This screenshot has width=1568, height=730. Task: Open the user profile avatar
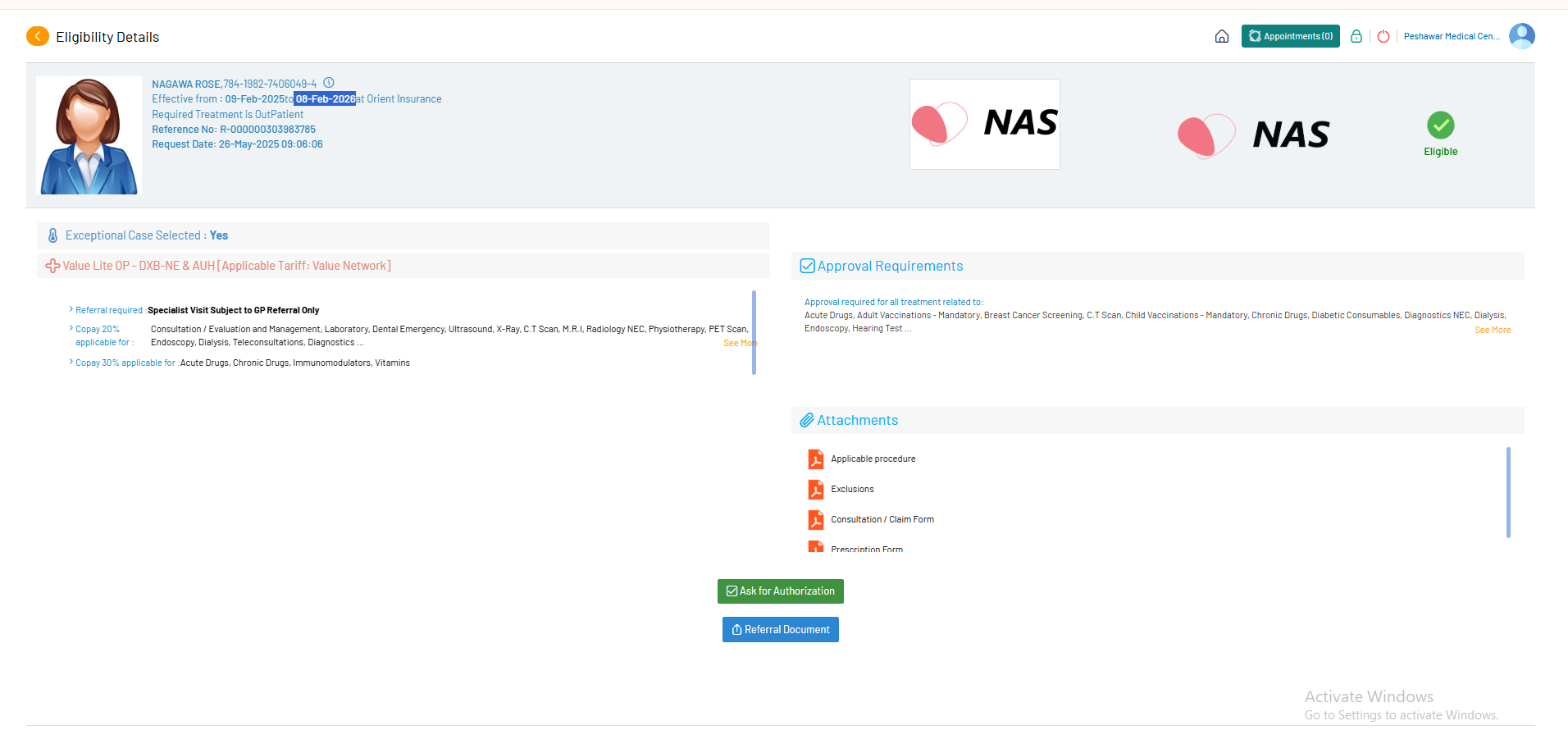1521,36
